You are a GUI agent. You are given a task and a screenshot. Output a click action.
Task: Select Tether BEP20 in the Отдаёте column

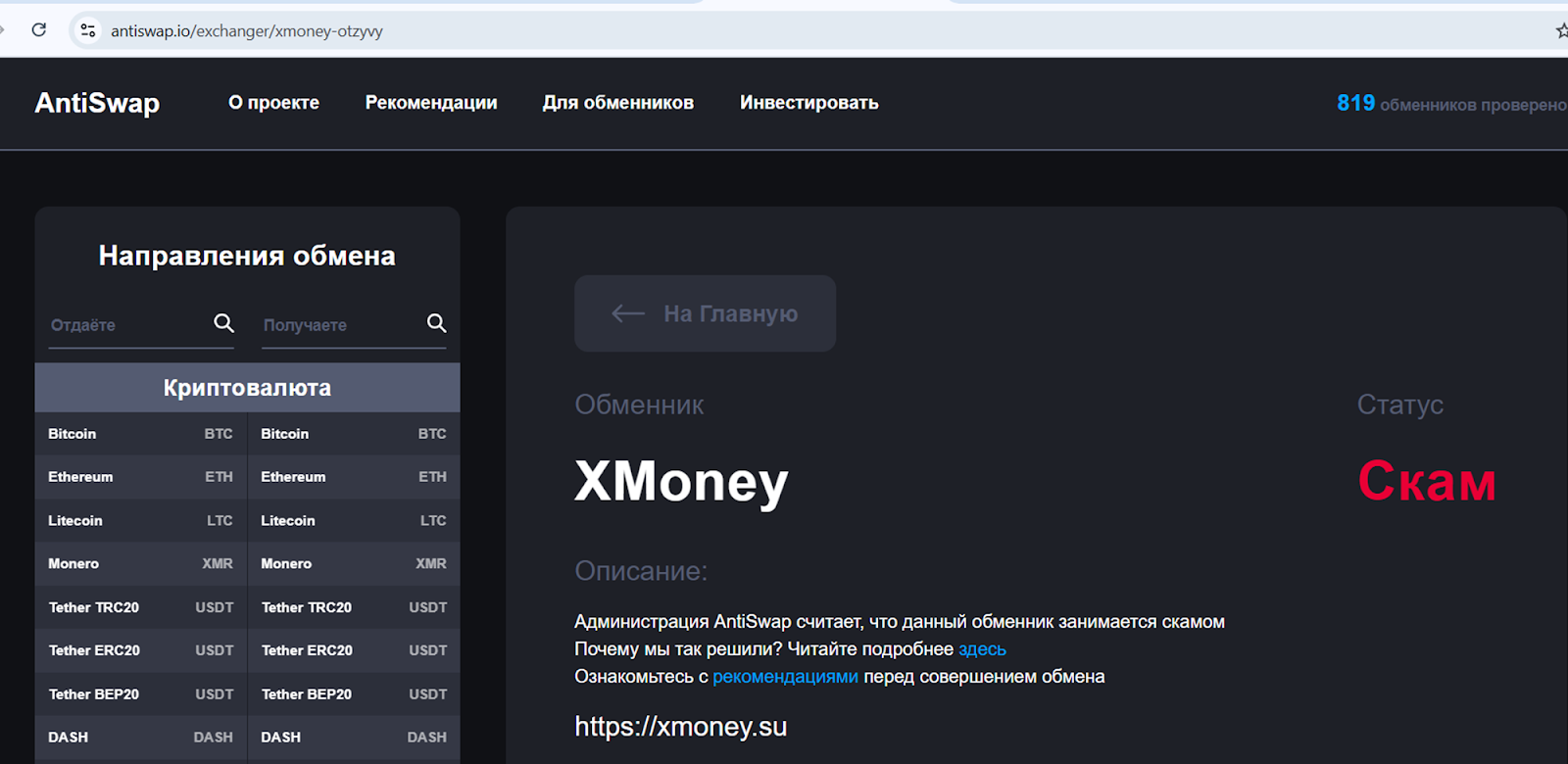[x=141, y=694]
